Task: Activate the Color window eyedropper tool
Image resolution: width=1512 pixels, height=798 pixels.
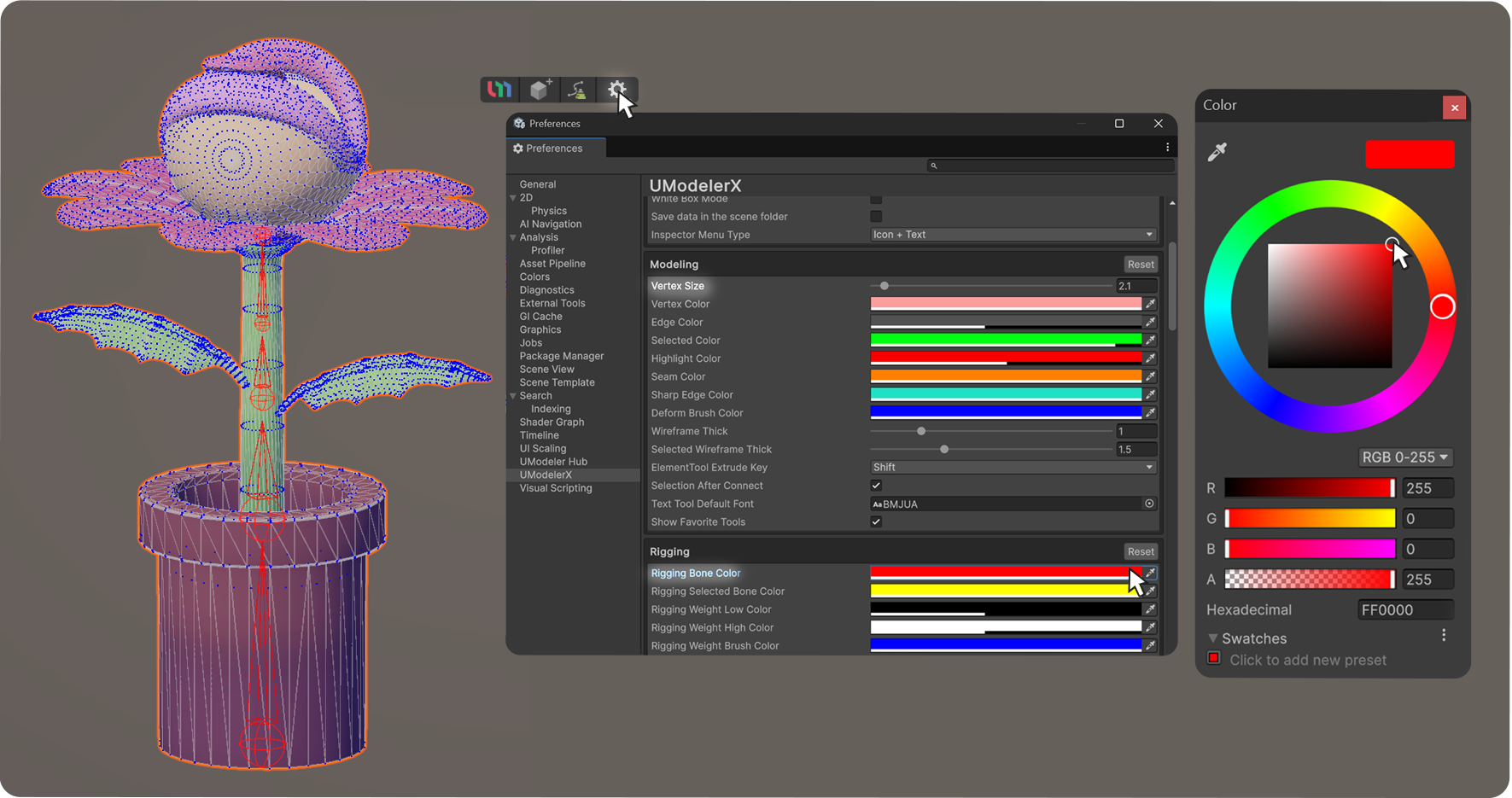Action: [1217, 152]
